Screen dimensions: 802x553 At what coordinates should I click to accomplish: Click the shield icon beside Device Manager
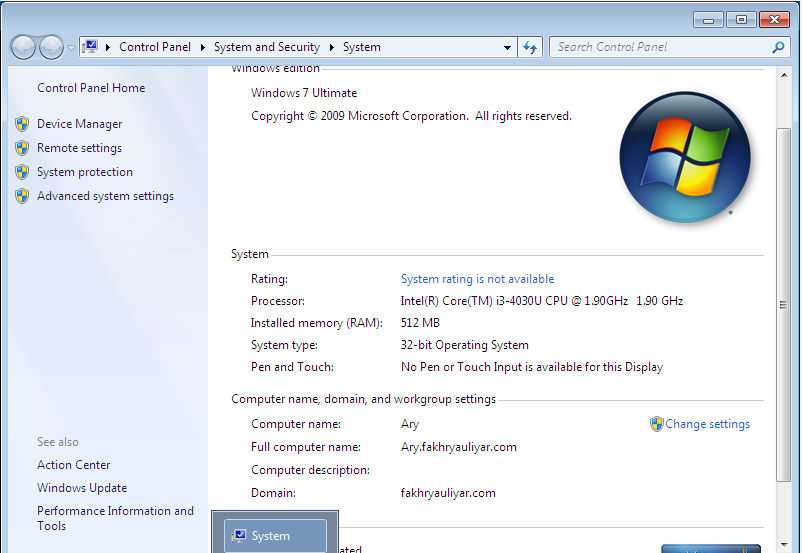tap(22, 124)
